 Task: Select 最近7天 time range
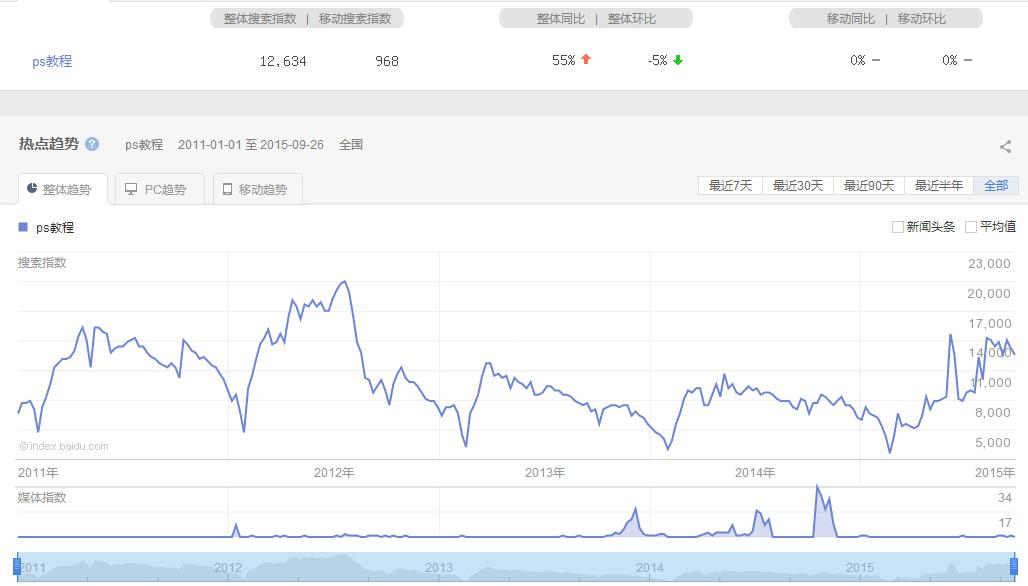[730, 186]
